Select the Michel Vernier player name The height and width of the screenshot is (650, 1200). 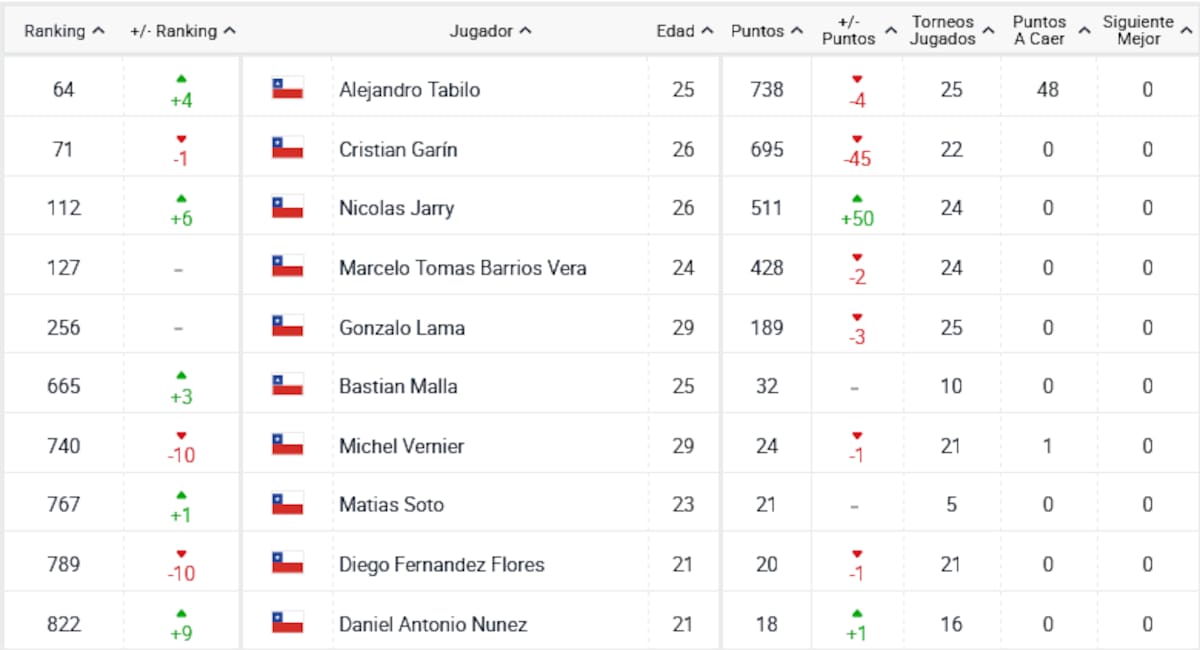[401, 446]
